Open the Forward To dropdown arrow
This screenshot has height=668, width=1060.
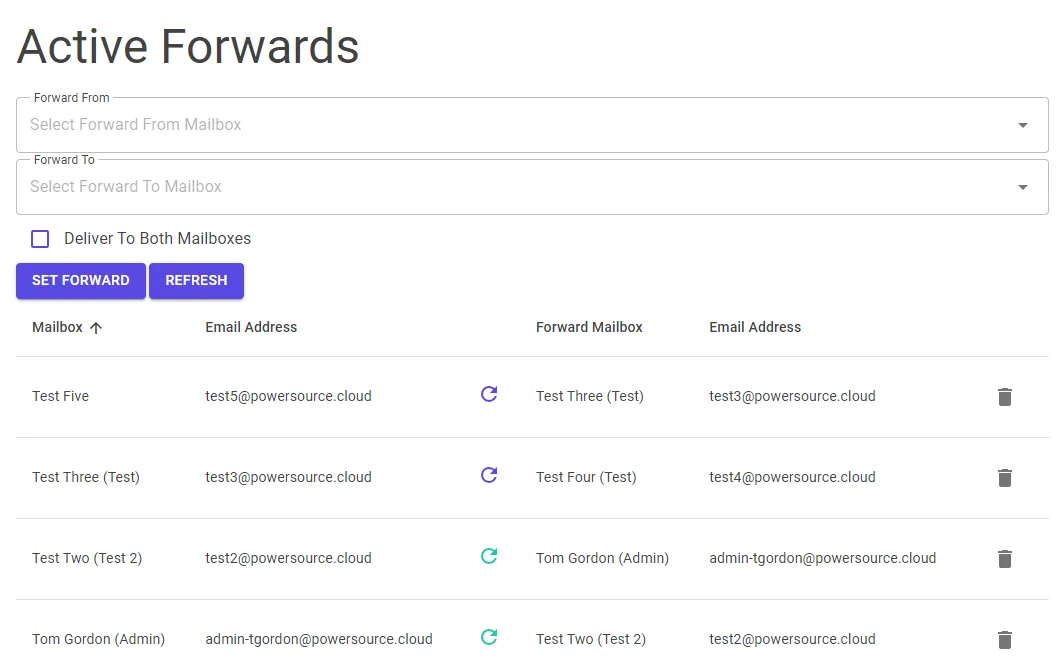[x=1023, y=187]
